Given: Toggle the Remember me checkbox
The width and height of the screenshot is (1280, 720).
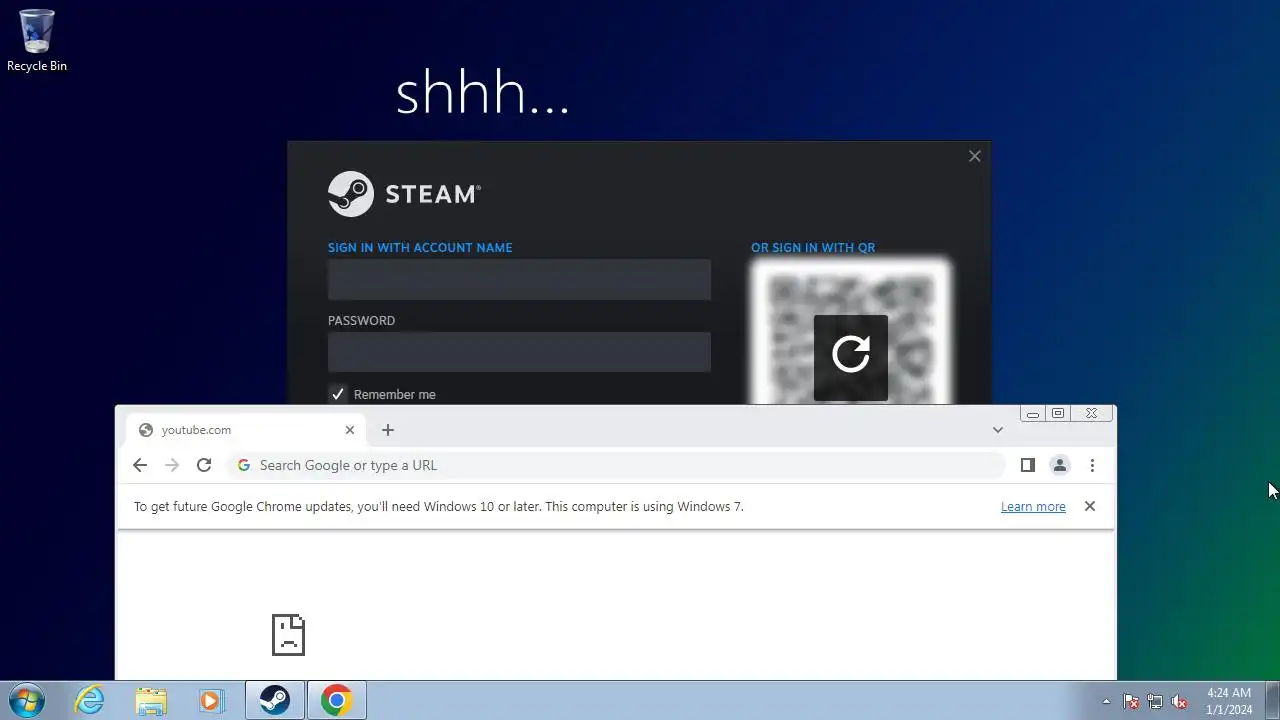Looking at the screenshot, I should tap(338, 394).
